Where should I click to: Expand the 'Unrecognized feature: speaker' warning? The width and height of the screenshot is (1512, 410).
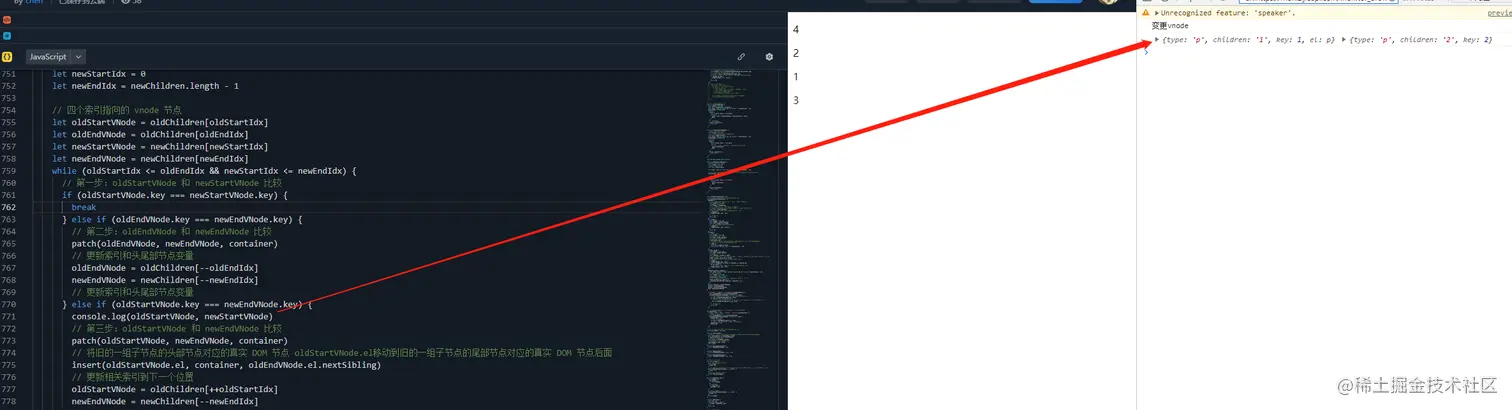[x=1156, y=13]
